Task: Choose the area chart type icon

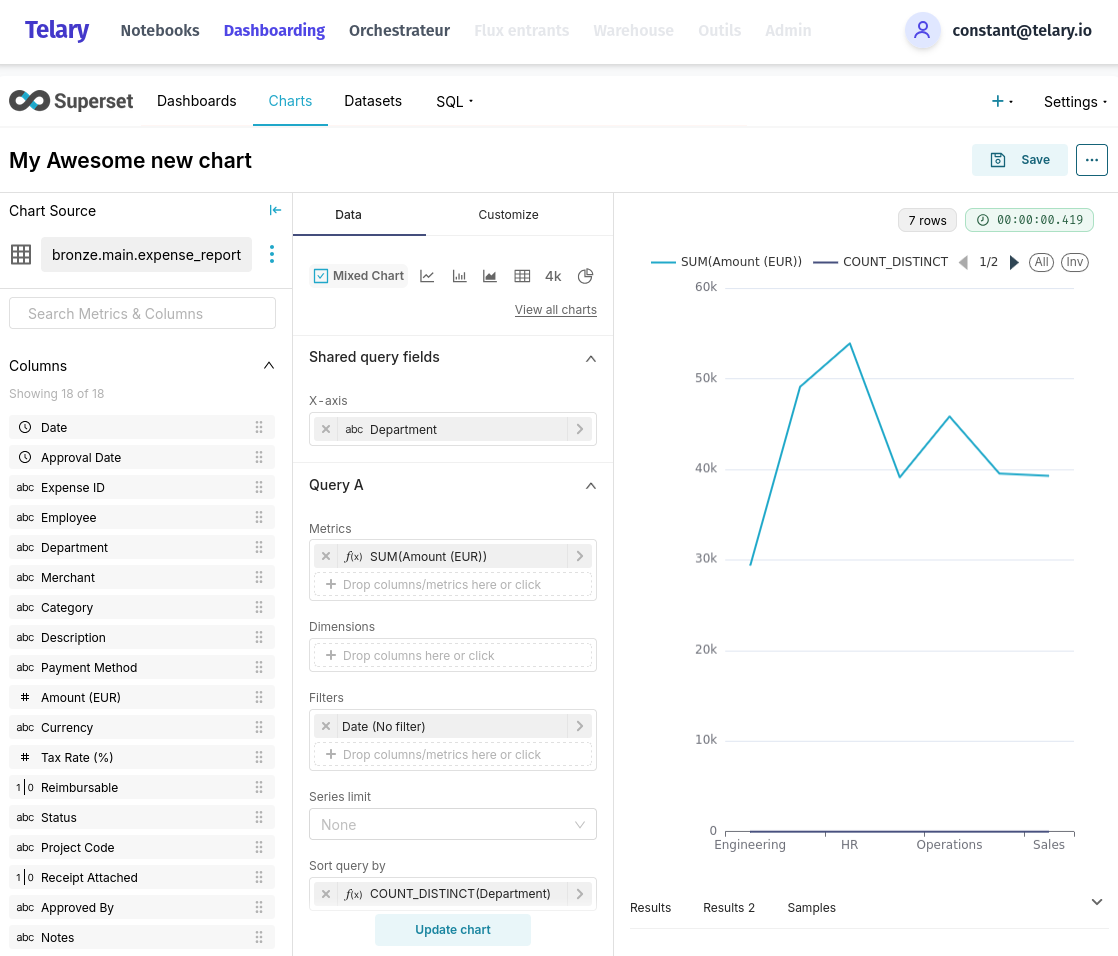Action: tap(490, 276)
